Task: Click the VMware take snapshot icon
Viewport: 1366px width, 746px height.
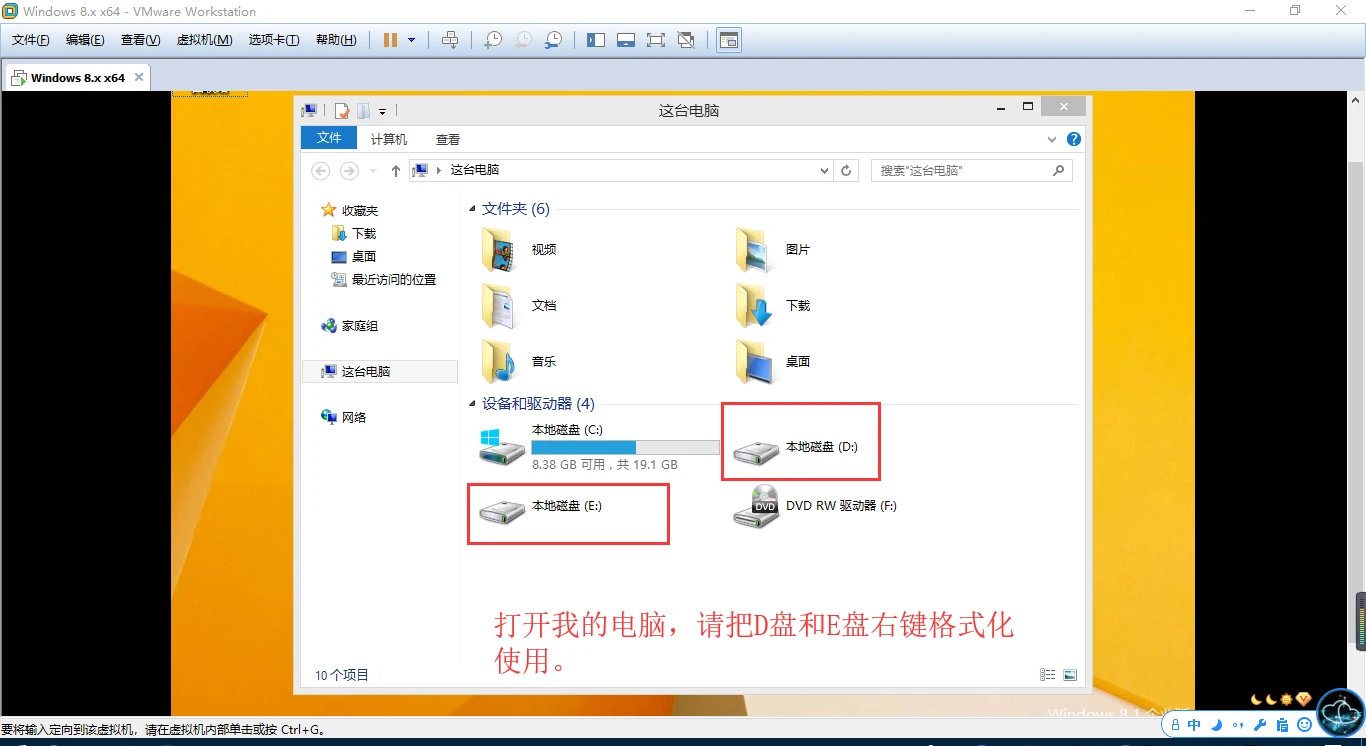Action: pyautogui.click(x=493, y=40)
